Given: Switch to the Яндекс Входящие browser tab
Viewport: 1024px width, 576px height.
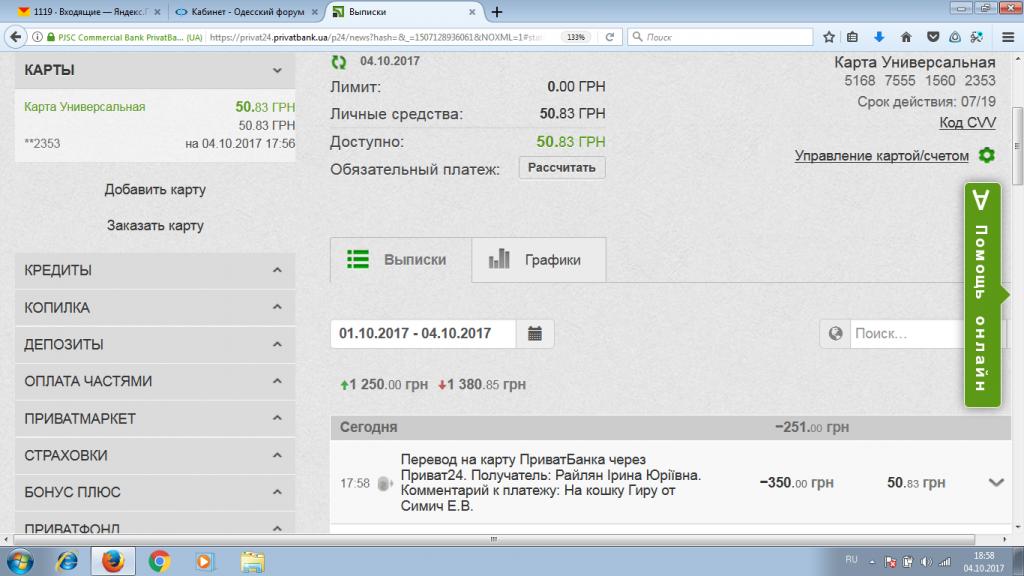Looking at the screenshot, I should (88, 12).
